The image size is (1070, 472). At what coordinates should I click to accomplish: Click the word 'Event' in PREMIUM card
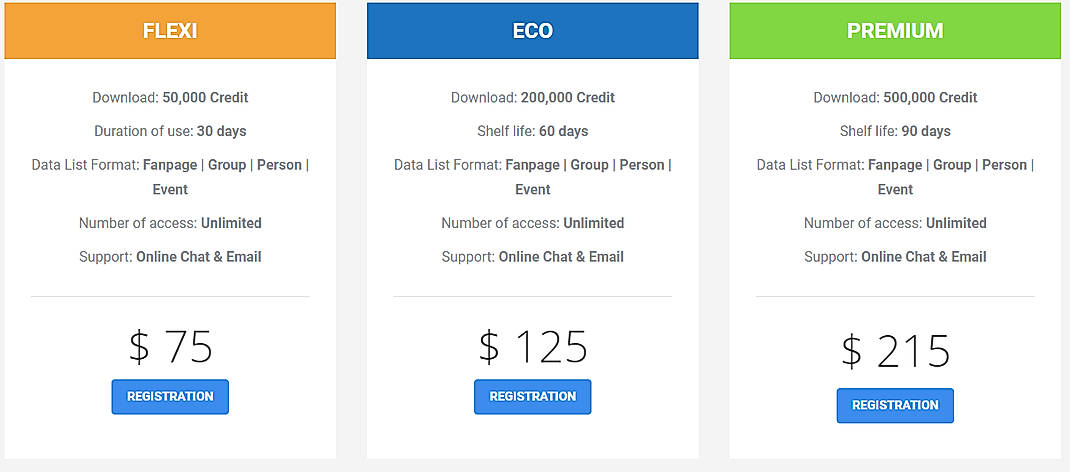895,189
